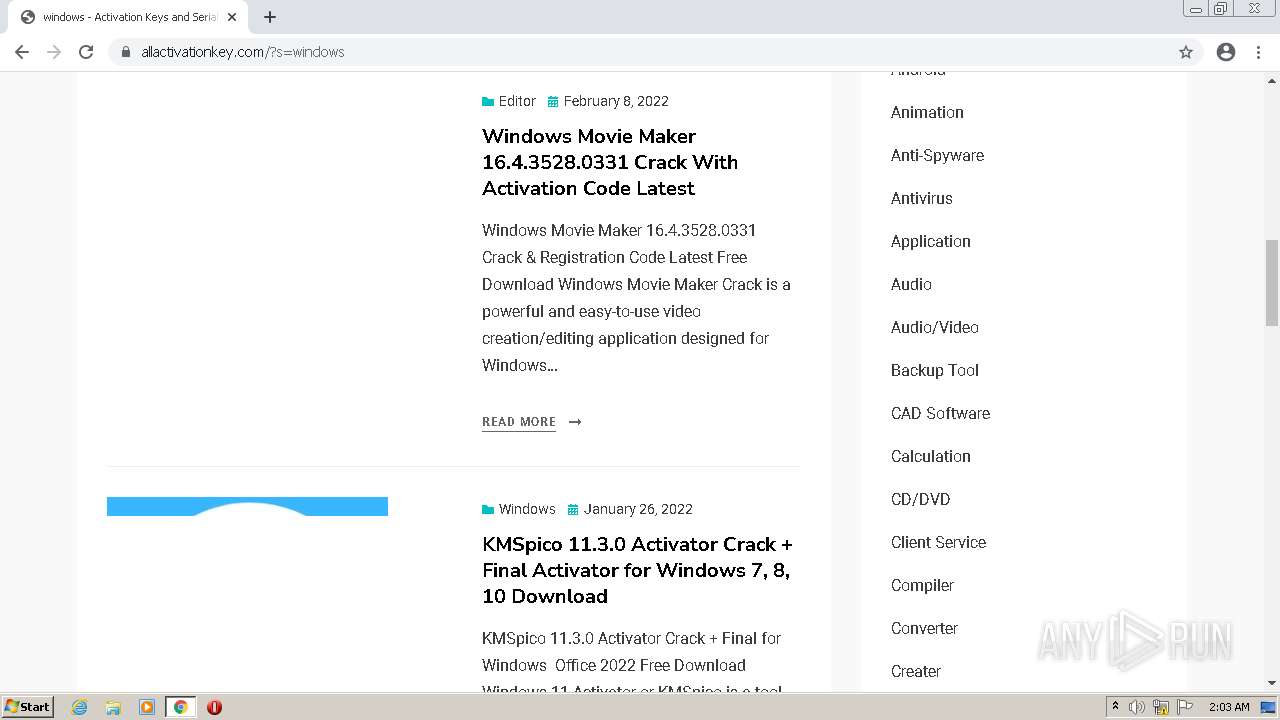Open the Antivirus category

(x=921, y=198)
